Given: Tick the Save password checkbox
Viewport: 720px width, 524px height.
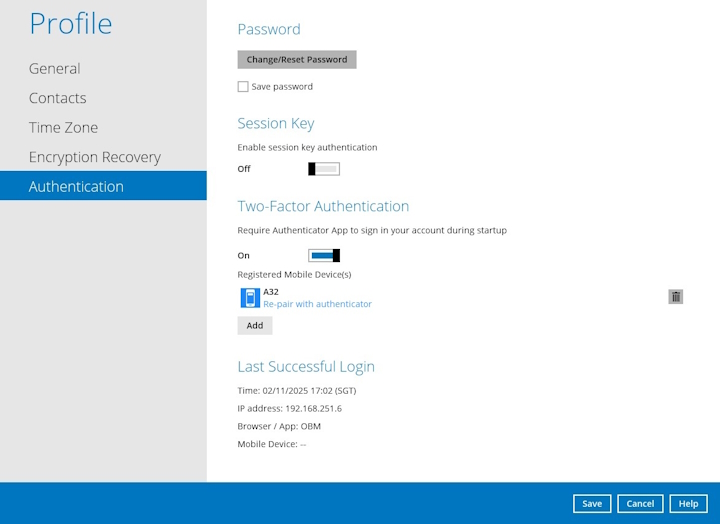Looking at the screenshot, I should 243,86.
